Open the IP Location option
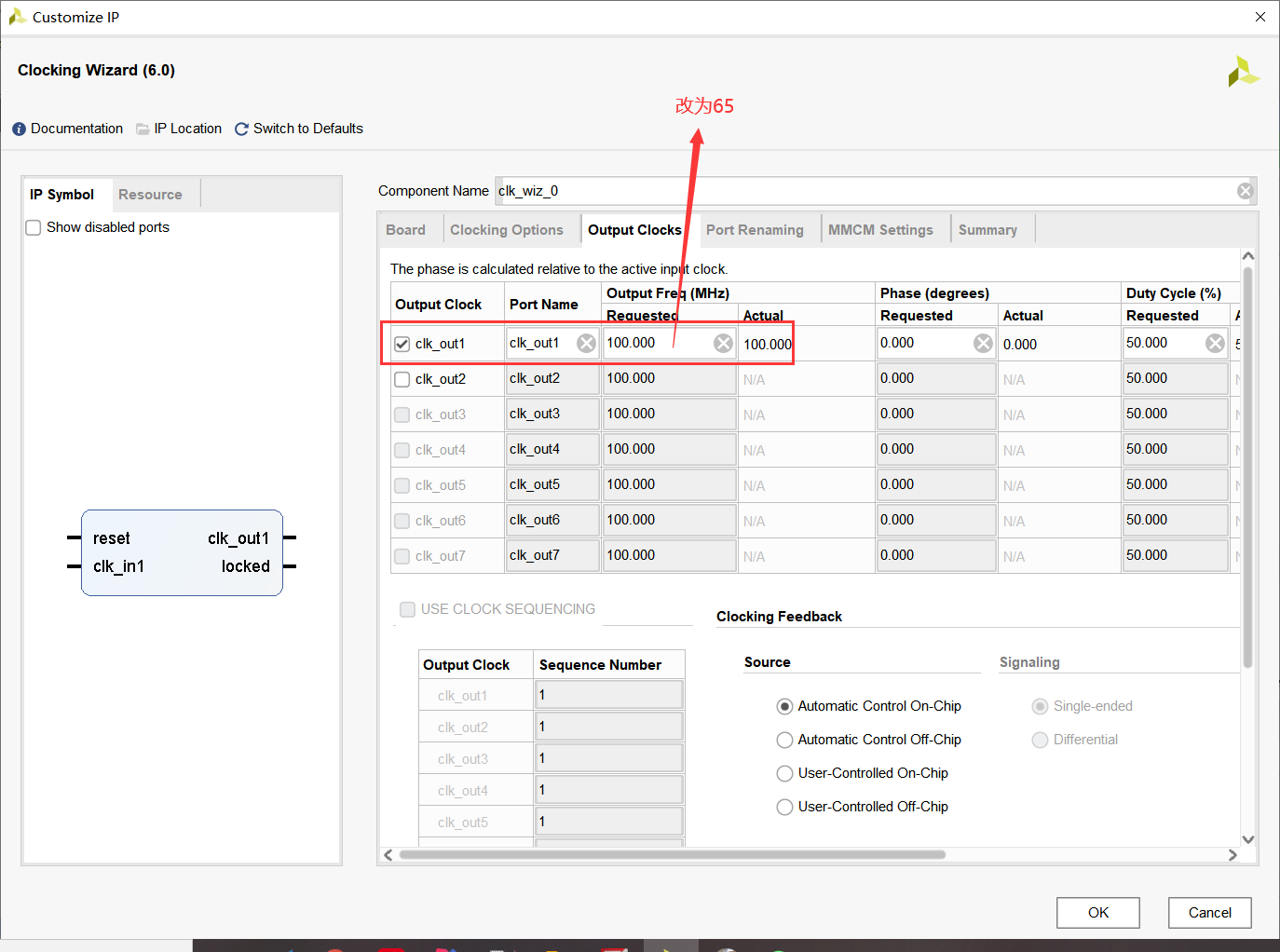Viewport: 1280px width, 952px height. [187, 129]
